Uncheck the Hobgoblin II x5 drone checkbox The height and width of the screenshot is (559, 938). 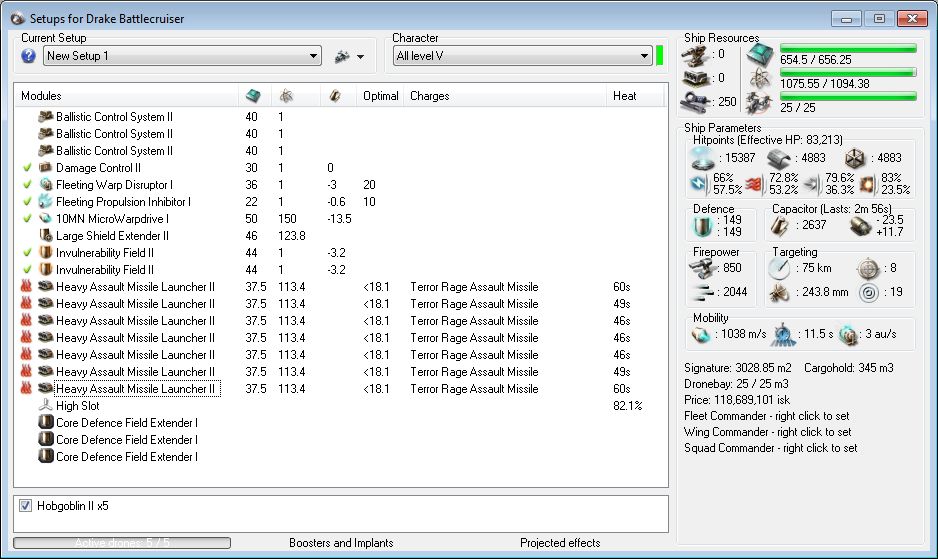[x=25, y=506]
